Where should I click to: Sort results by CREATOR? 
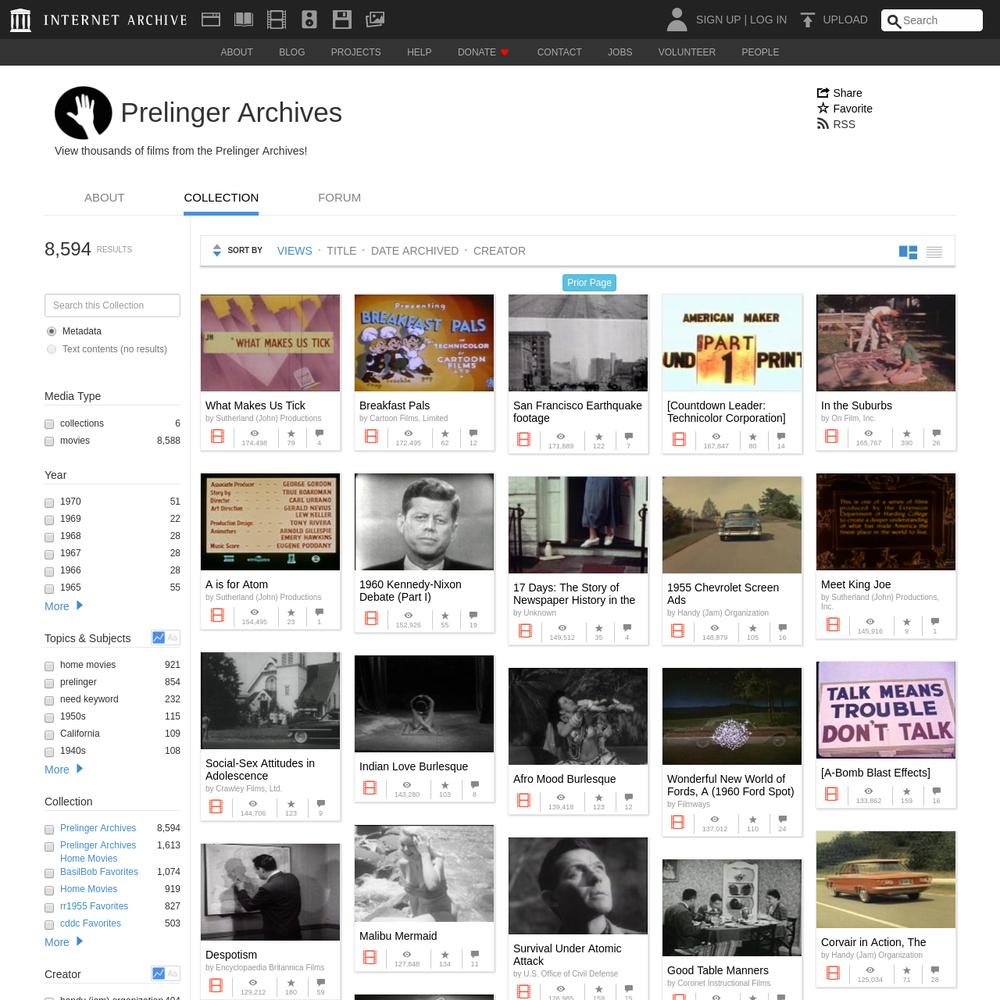click(x=499, y=251)
